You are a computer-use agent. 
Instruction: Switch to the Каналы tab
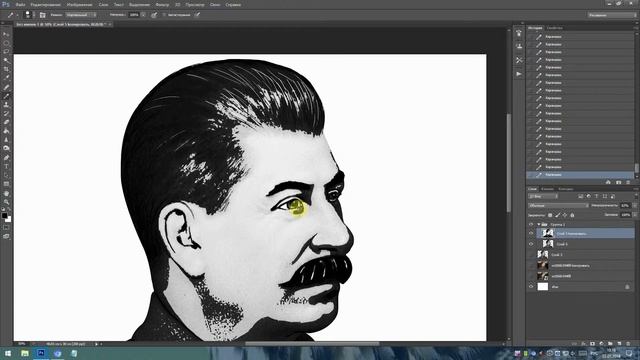(547, 189)
